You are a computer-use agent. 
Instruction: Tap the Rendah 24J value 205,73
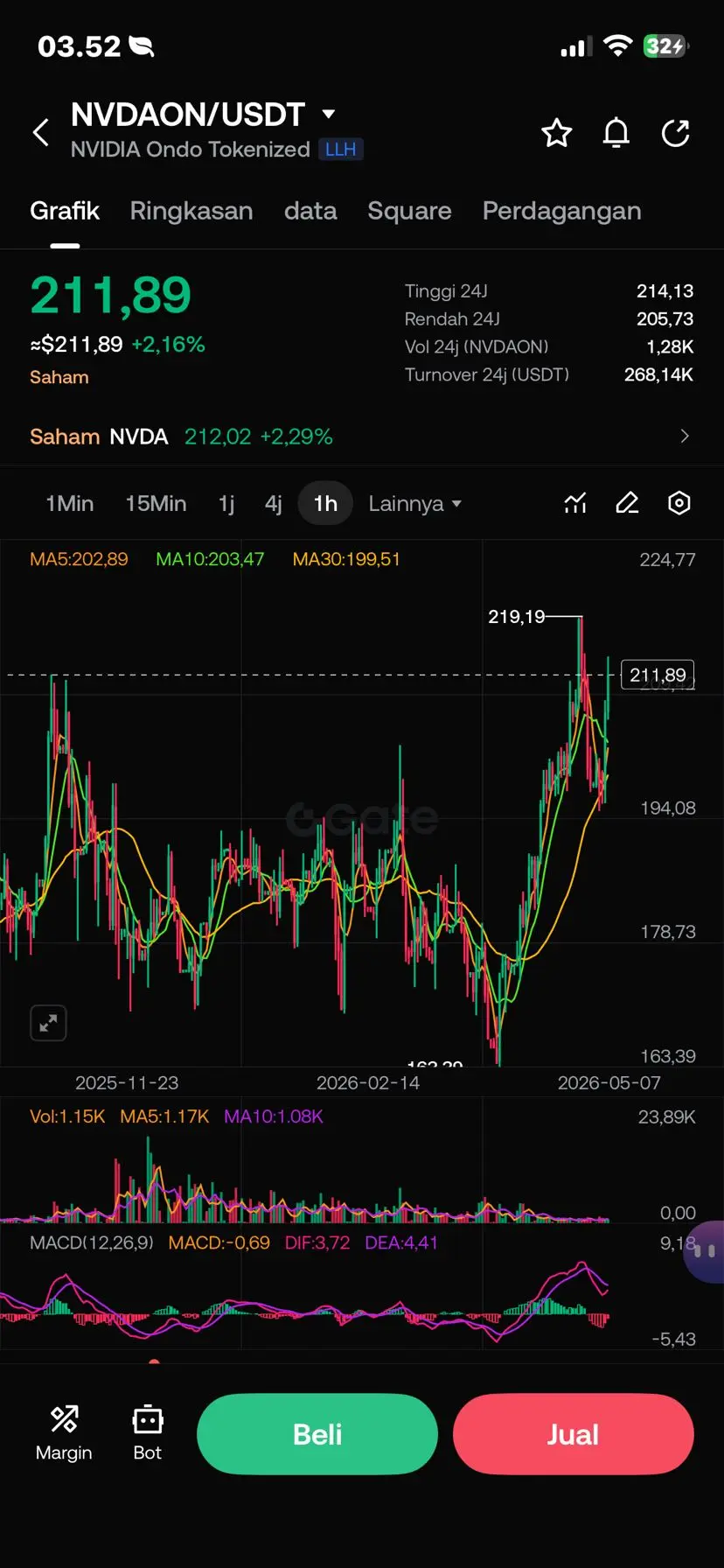665,318
